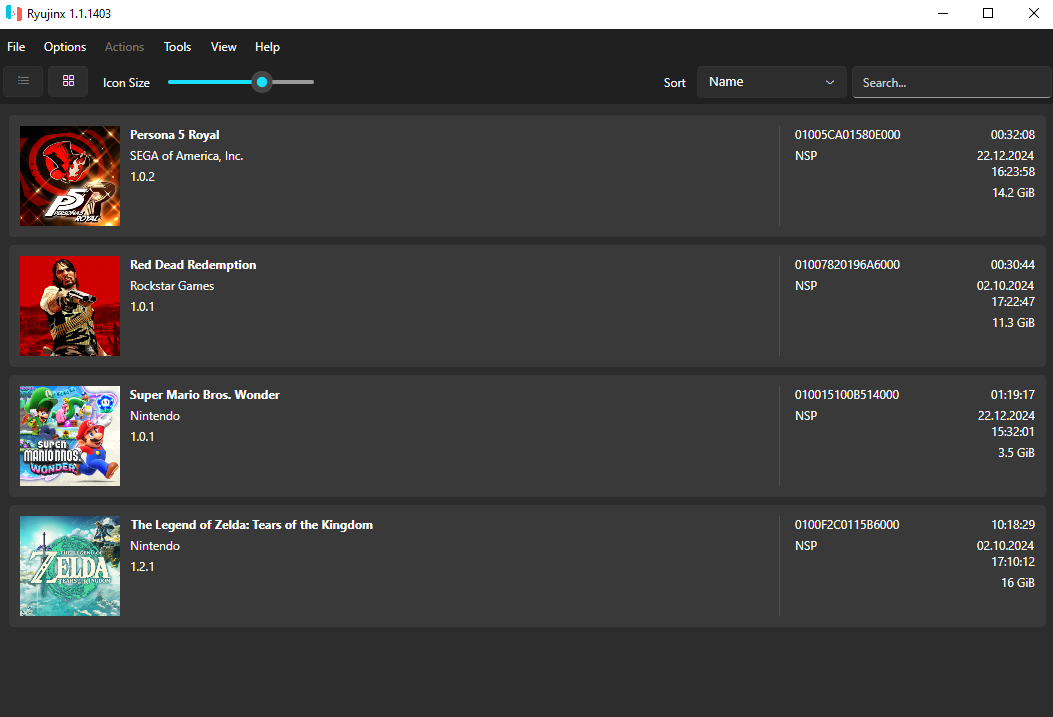Click the Ryujinx logo in title bar
The width and height of the screenshot is (1053, 717).
point(13,14)
